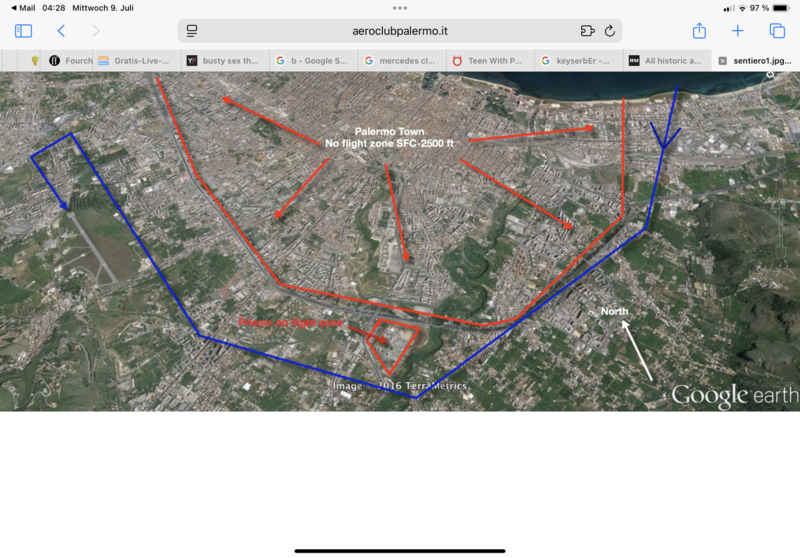Switch to the keyserbEr tab
The image size is (800, 558).
point(577,60)
